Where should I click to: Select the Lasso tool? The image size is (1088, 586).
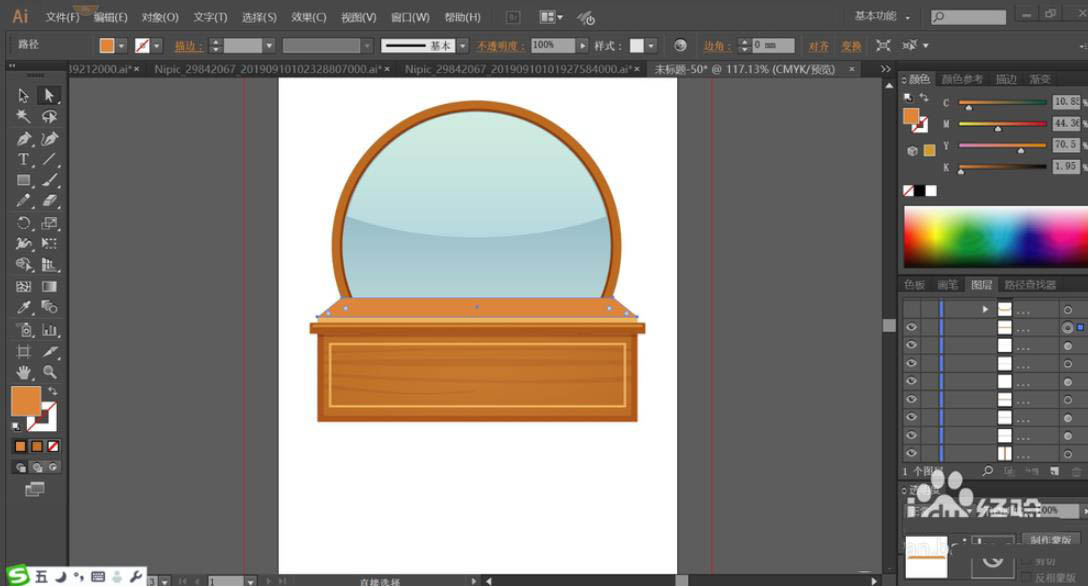49,117
